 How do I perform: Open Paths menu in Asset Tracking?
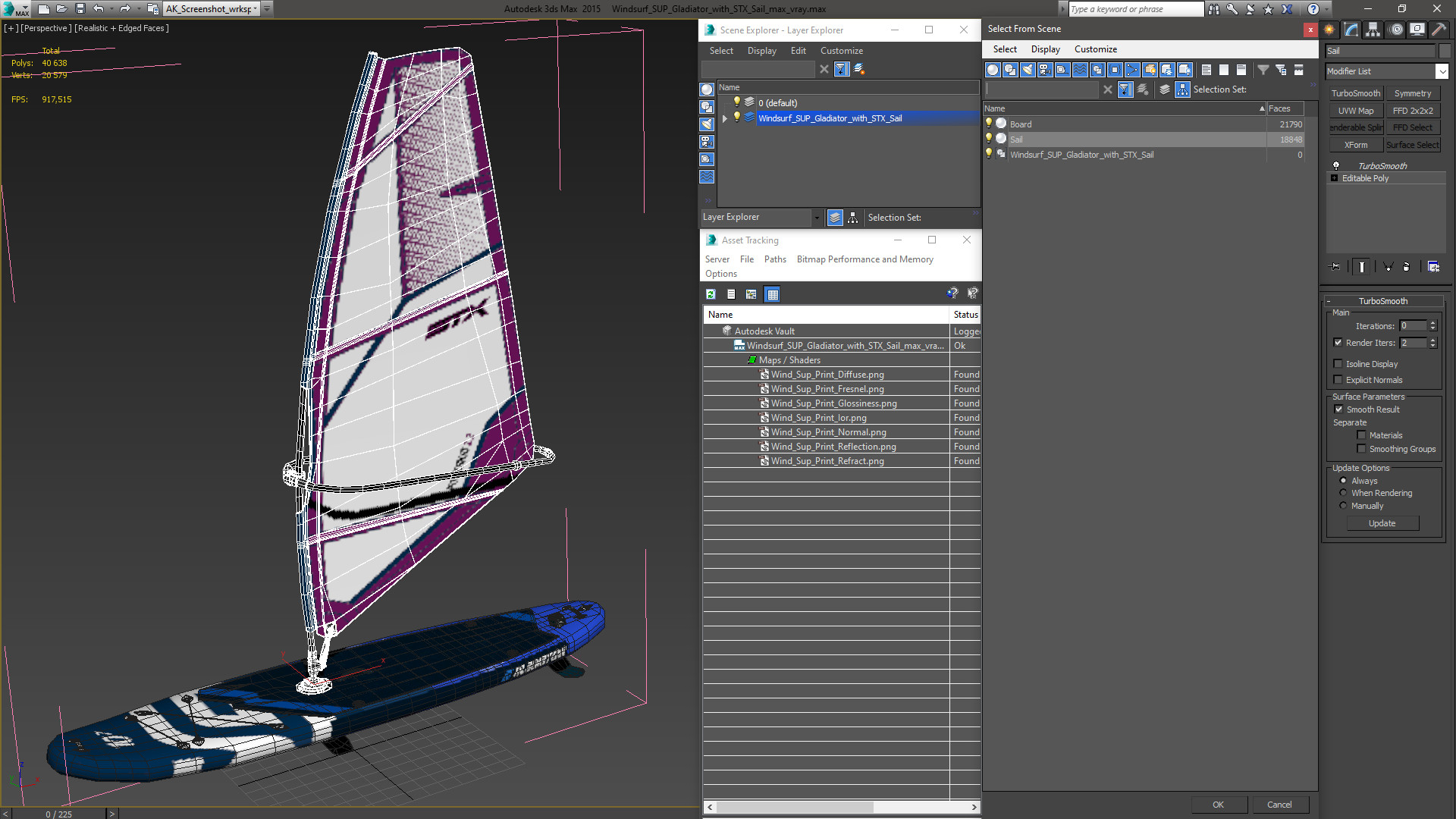point(775,259)
